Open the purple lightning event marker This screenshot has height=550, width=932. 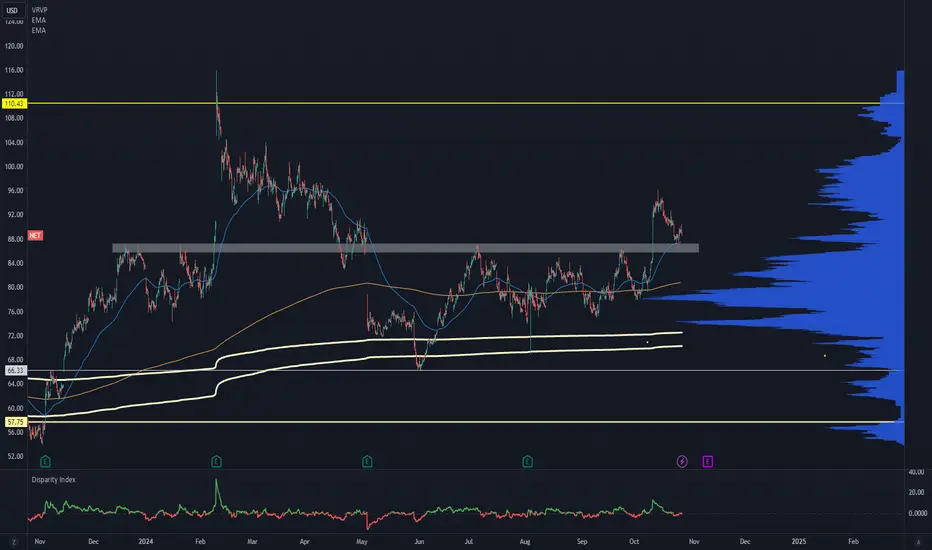tap(682, 461)
